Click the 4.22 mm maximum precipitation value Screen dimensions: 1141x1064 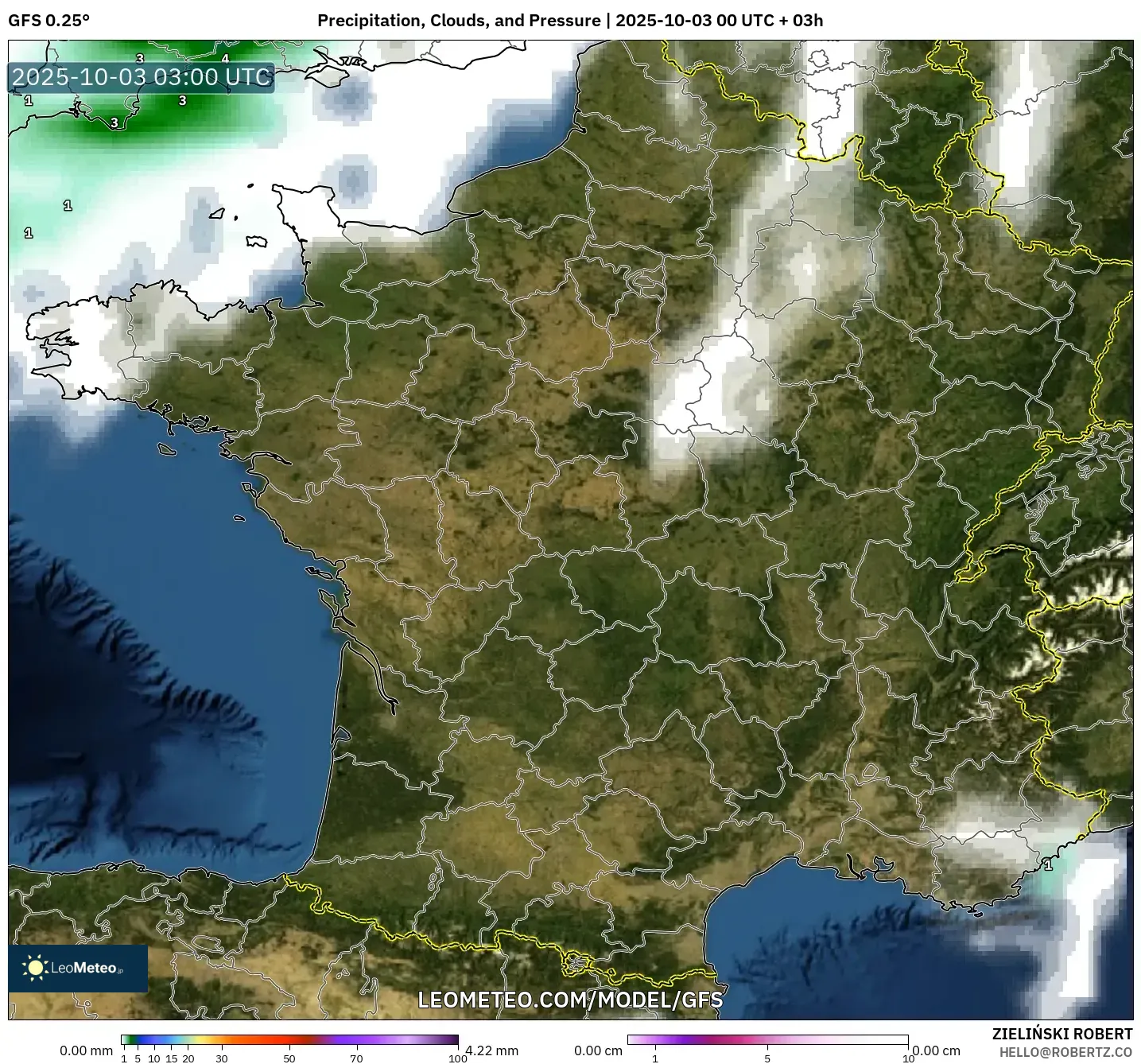pyautogui.click(x=491, y=1050)
